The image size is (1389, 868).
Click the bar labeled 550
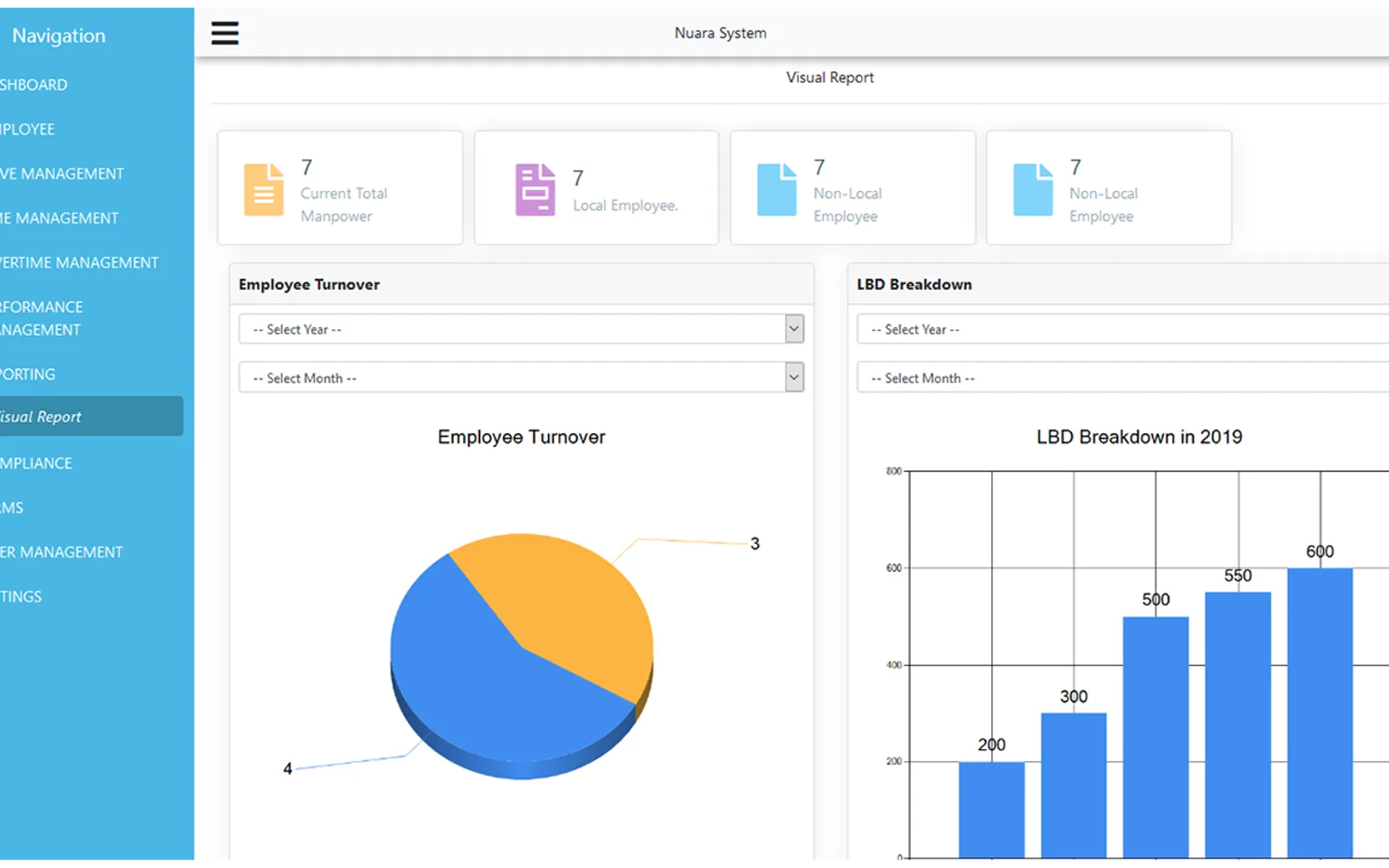coord(1238,726)
